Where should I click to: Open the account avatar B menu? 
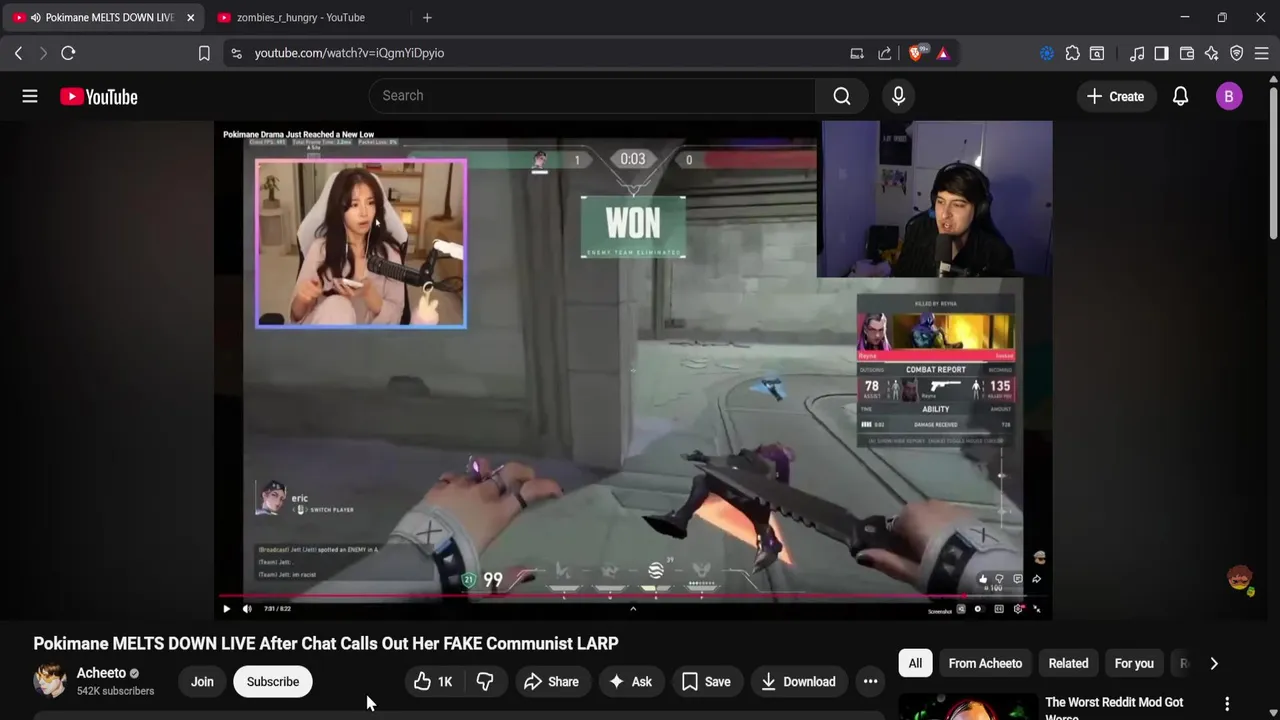coord(1229,96)
